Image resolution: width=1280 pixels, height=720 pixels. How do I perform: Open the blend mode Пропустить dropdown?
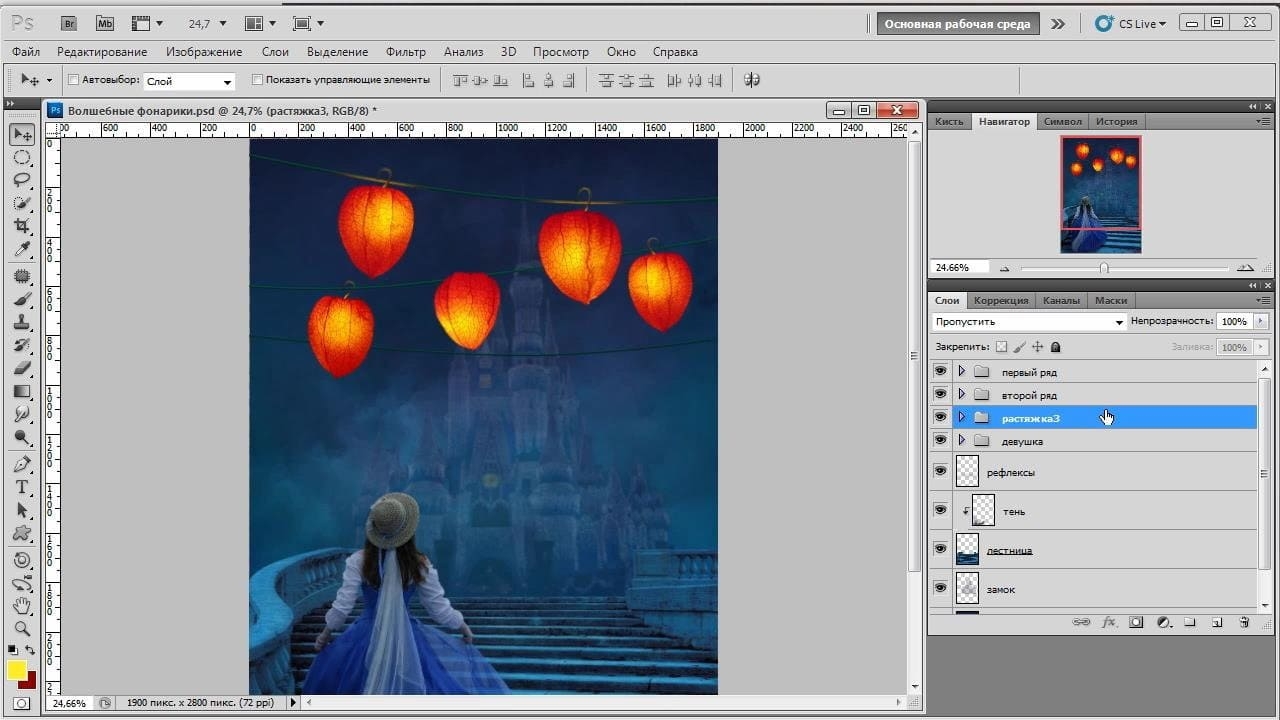(x=1029, y=322)
